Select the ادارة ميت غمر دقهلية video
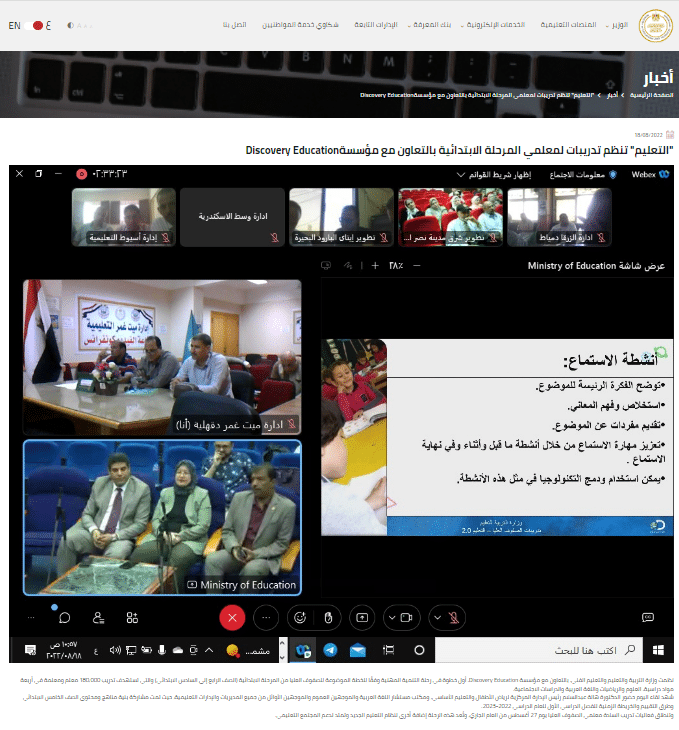 point(162,357)
